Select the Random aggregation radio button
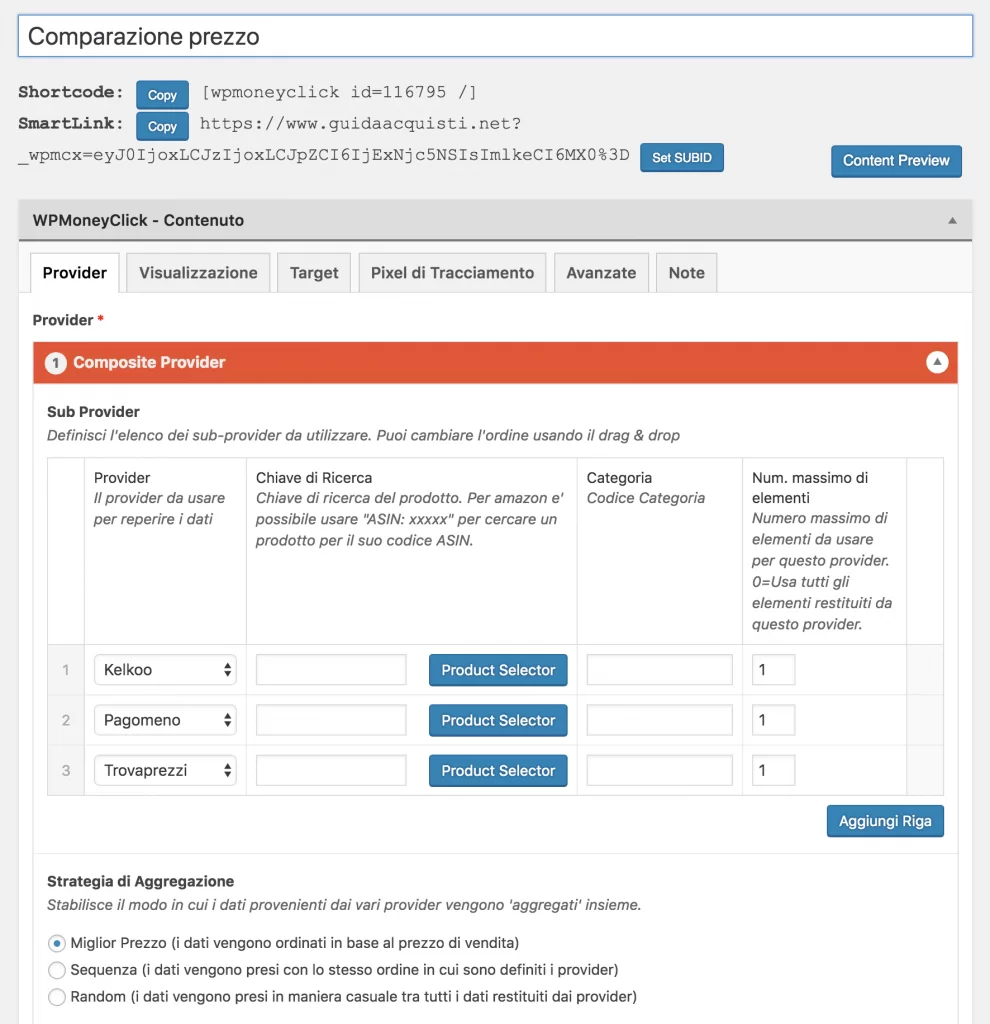This screenshot has width=990, height=1024. [x=57, y=997]
